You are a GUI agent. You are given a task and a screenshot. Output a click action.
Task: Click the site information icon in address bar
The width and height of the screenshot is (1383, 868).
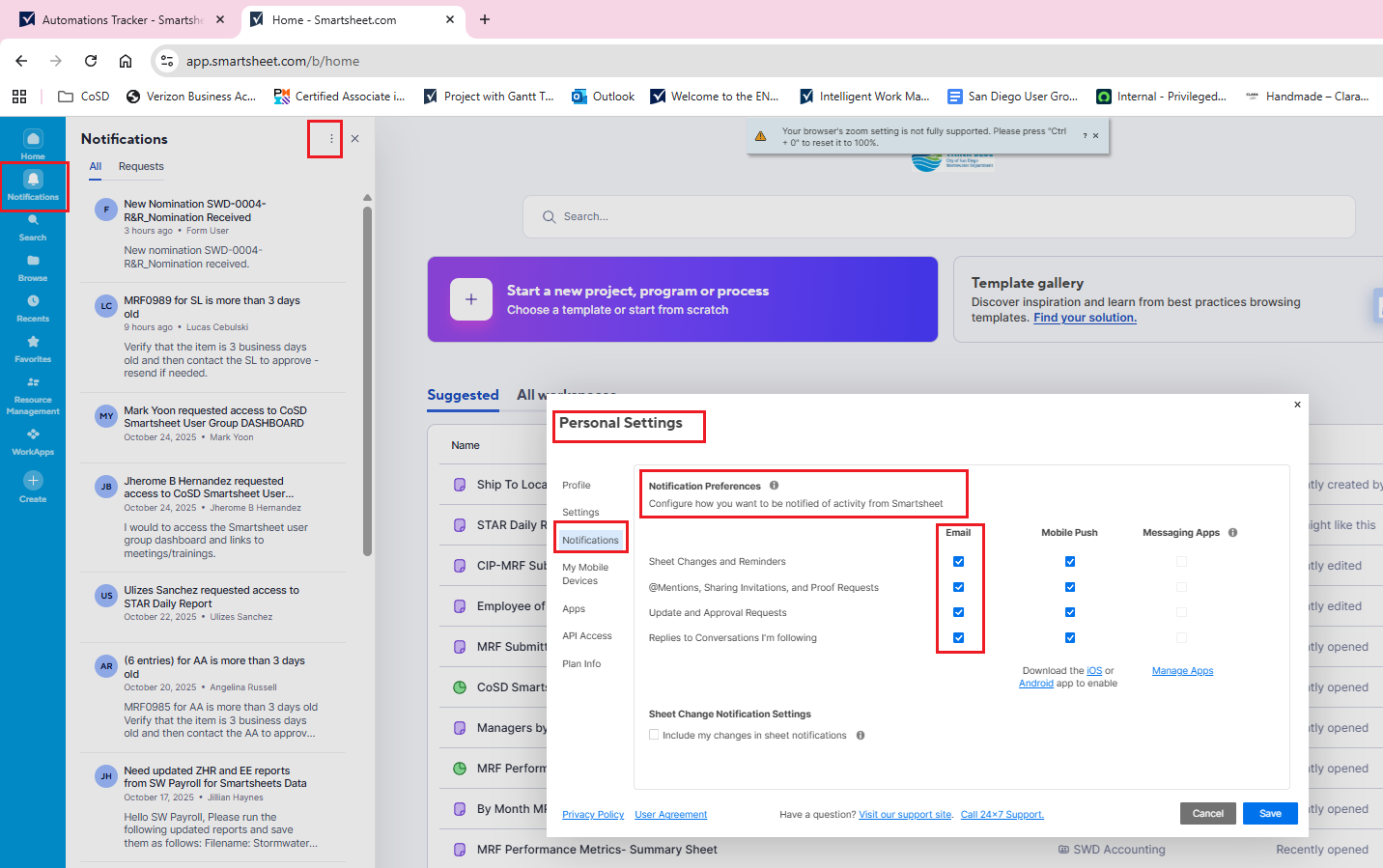[167, 61]
